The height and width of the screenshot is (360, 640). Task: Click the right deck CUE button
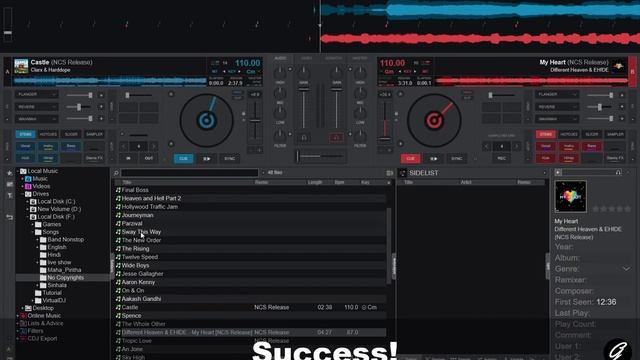410,158
